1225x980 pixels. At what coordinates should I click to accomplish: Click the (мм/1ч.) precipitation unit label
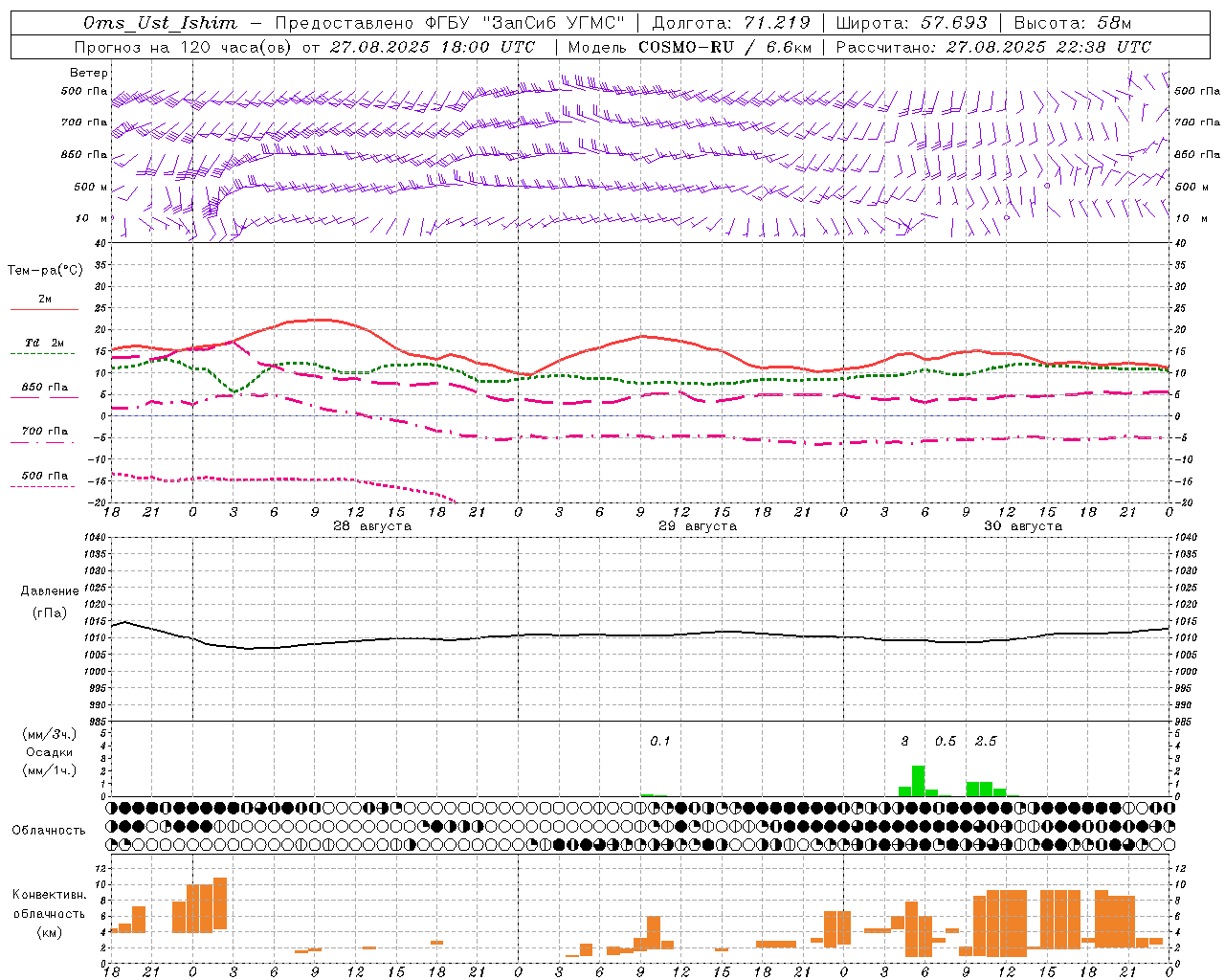[x=50, y=770]
